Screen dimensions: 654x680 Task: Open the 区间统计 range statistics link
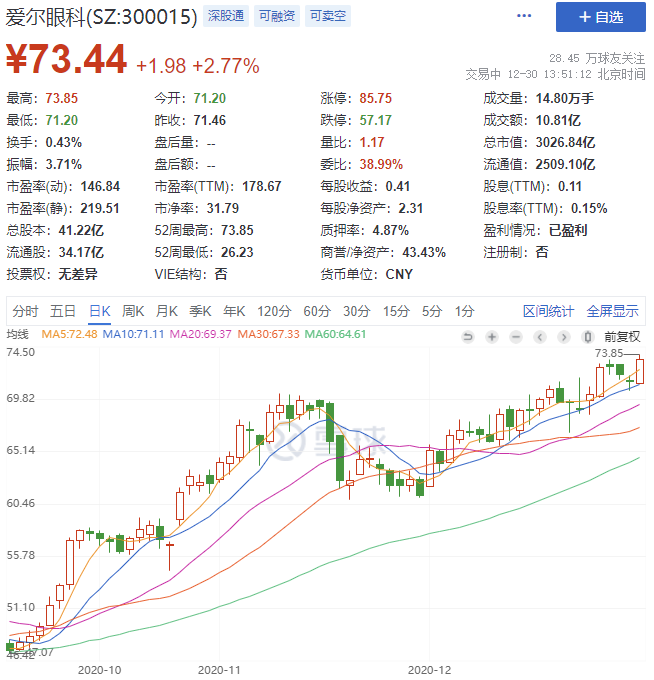549,310
